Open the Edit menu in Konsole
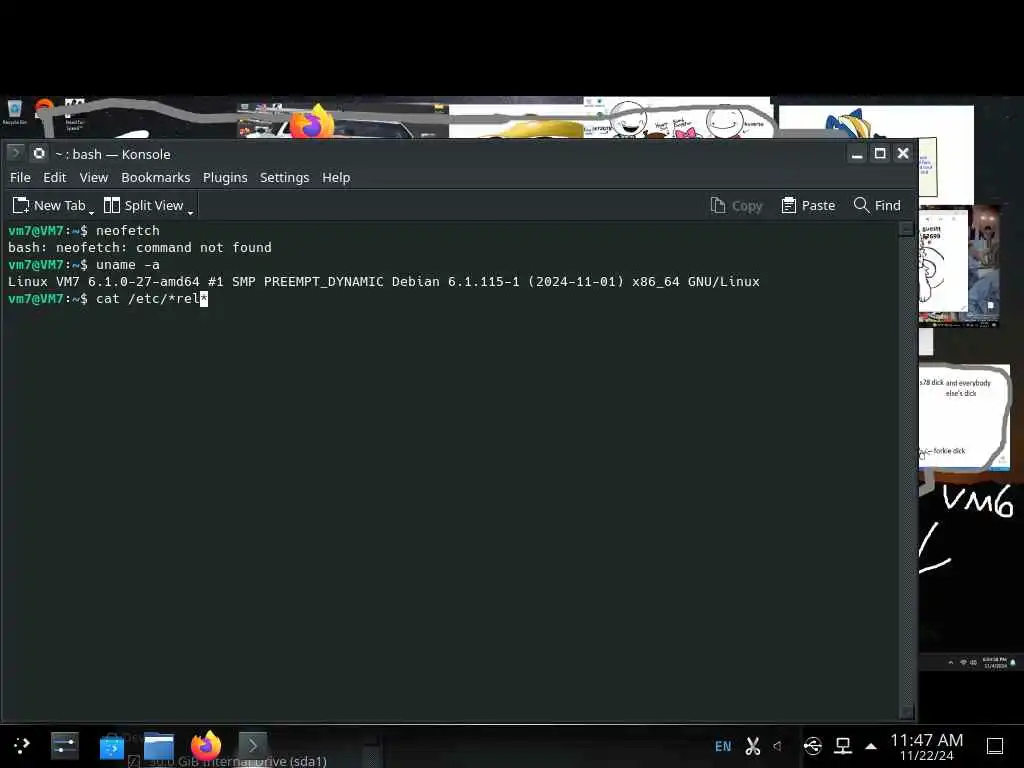 click(x=55, y=178)
